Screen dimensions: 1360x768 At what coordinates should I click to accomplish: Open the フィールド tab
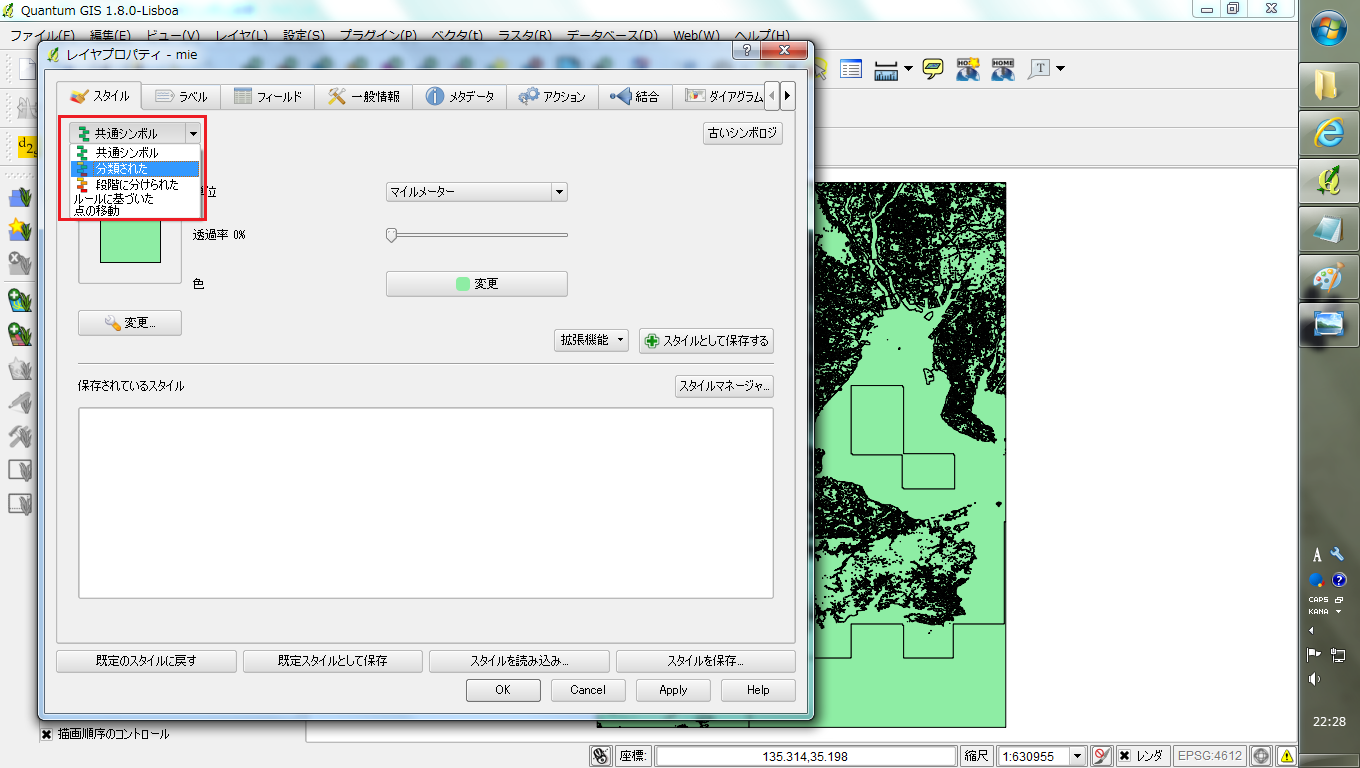(268, 97)
